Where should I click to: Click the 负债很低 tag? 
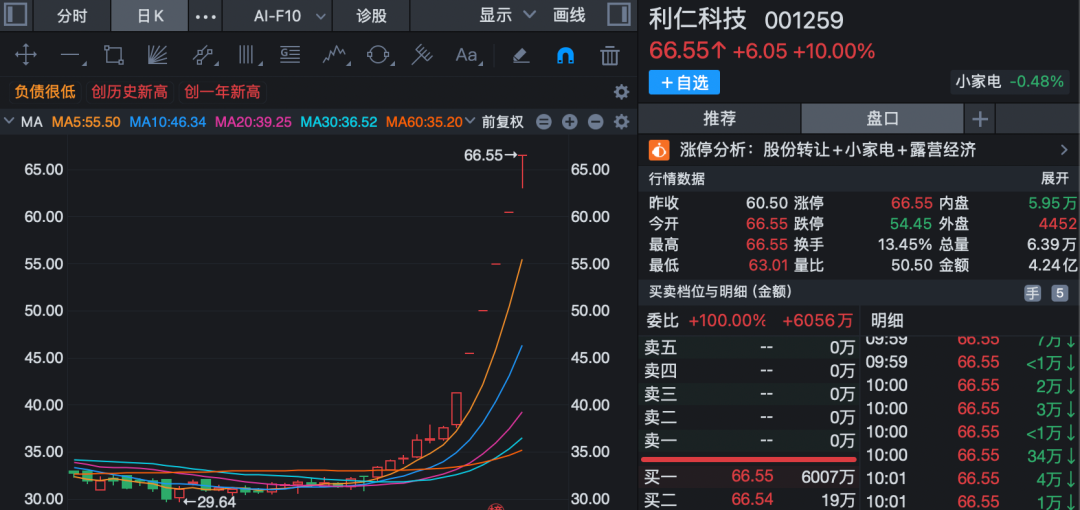(45, 92)
